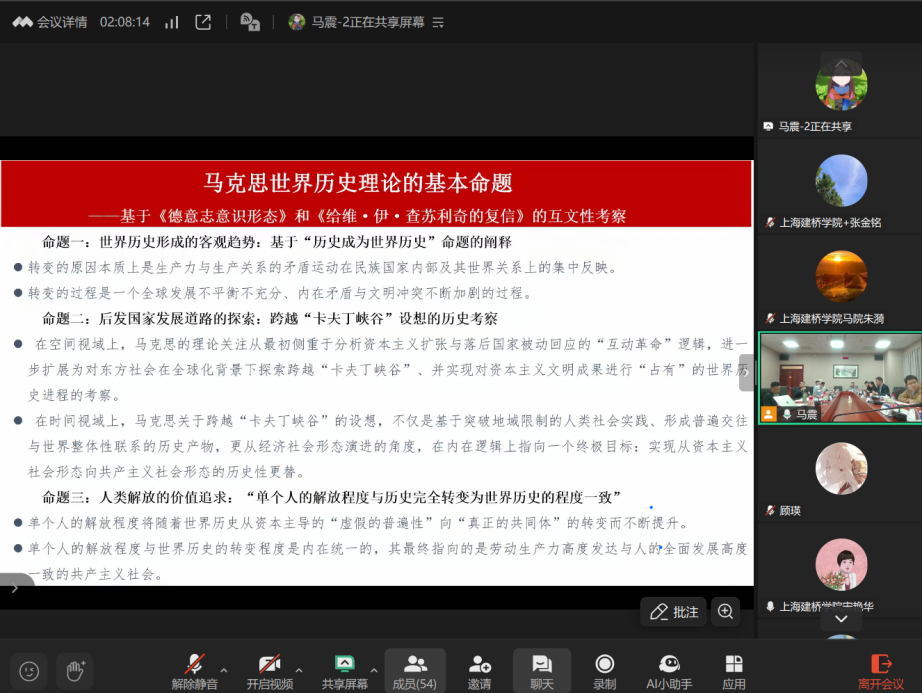Viewport: 922px width, 693px height.
Task: Expand audio options arrow beside 解除静音
Action: (223, 670)
